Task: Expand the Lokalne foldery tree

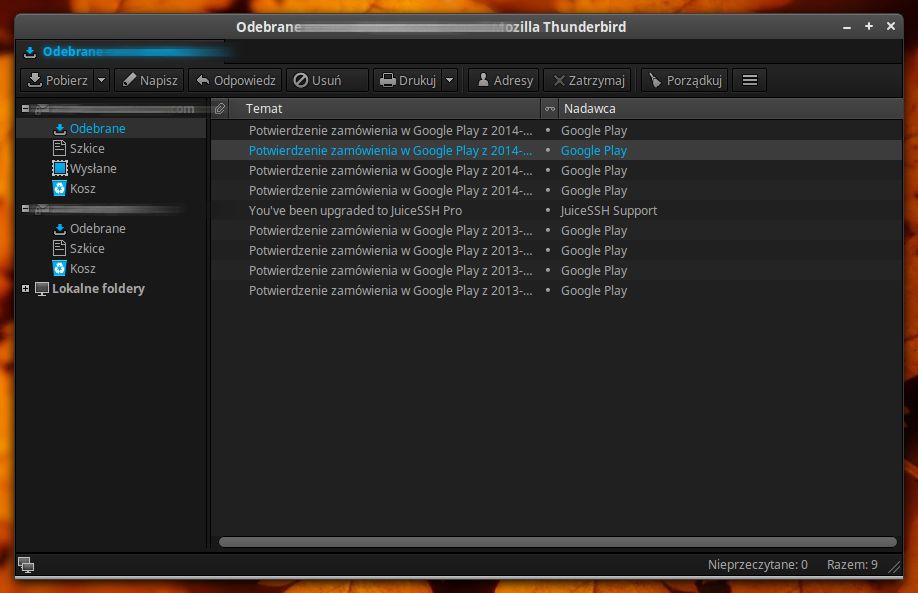Action: [25, 289]
